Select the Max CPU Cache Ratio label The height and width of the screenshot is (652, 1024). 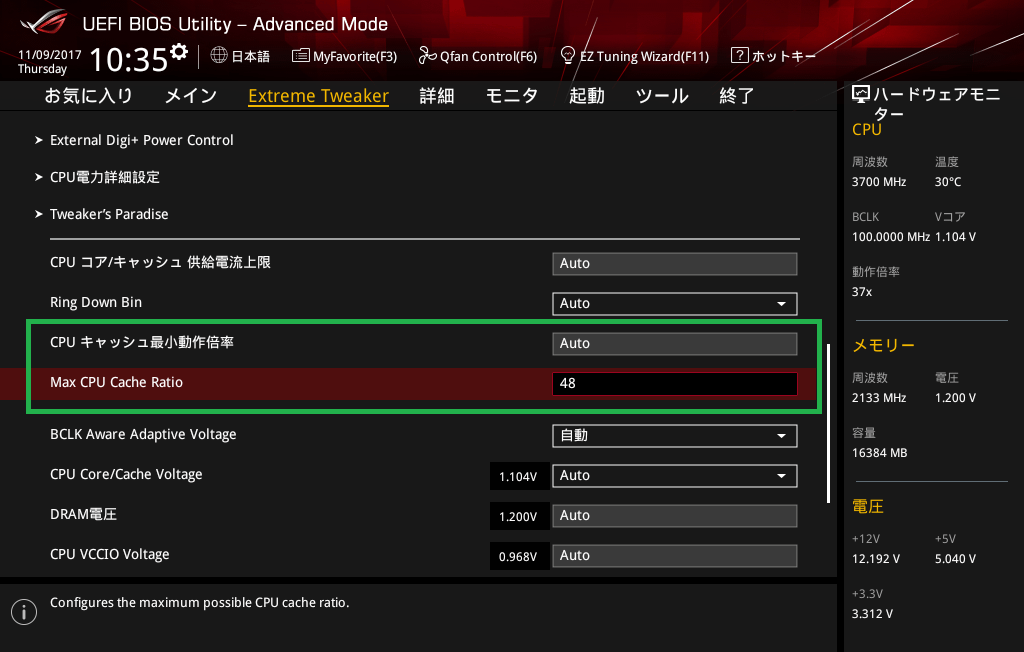tap(116, 382)
